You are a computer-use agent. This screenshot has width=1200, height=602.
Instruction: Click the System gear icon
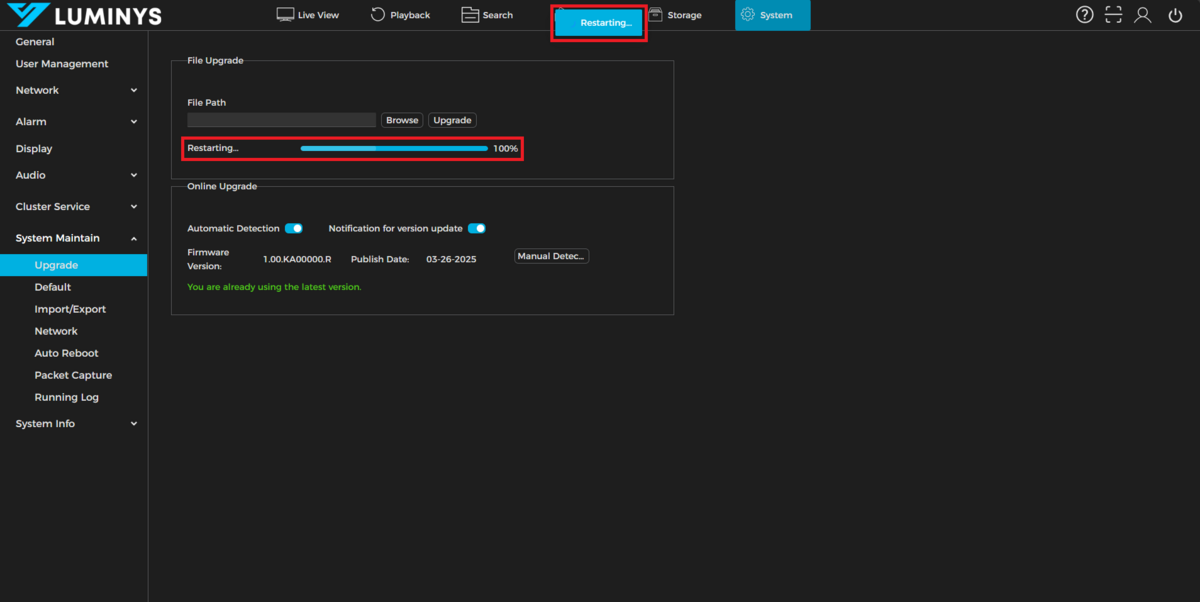[748, 15]
